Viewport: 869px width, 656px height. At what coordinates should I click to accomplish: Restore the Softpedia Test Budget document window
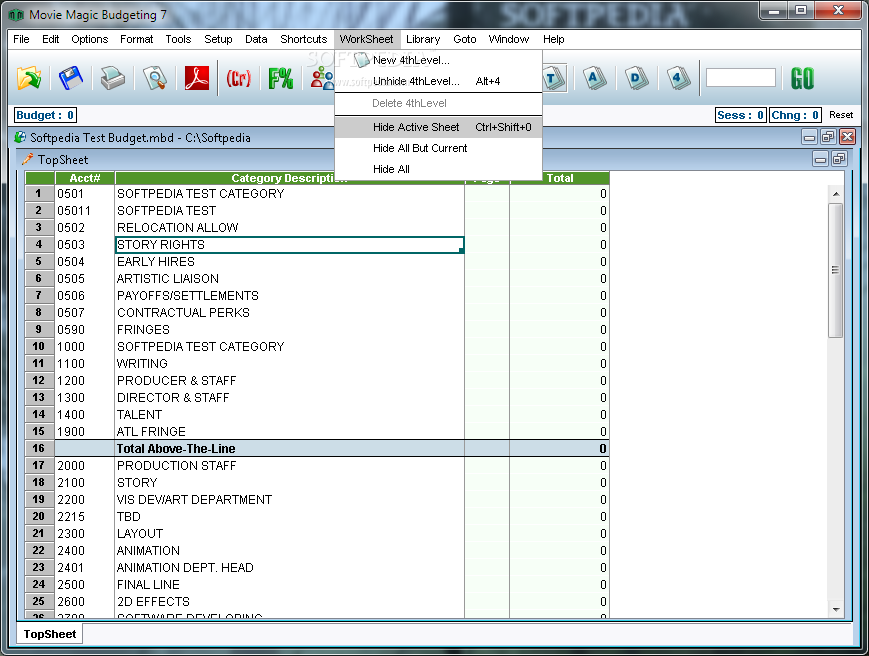pyautogui.click(x=829, y=137)
